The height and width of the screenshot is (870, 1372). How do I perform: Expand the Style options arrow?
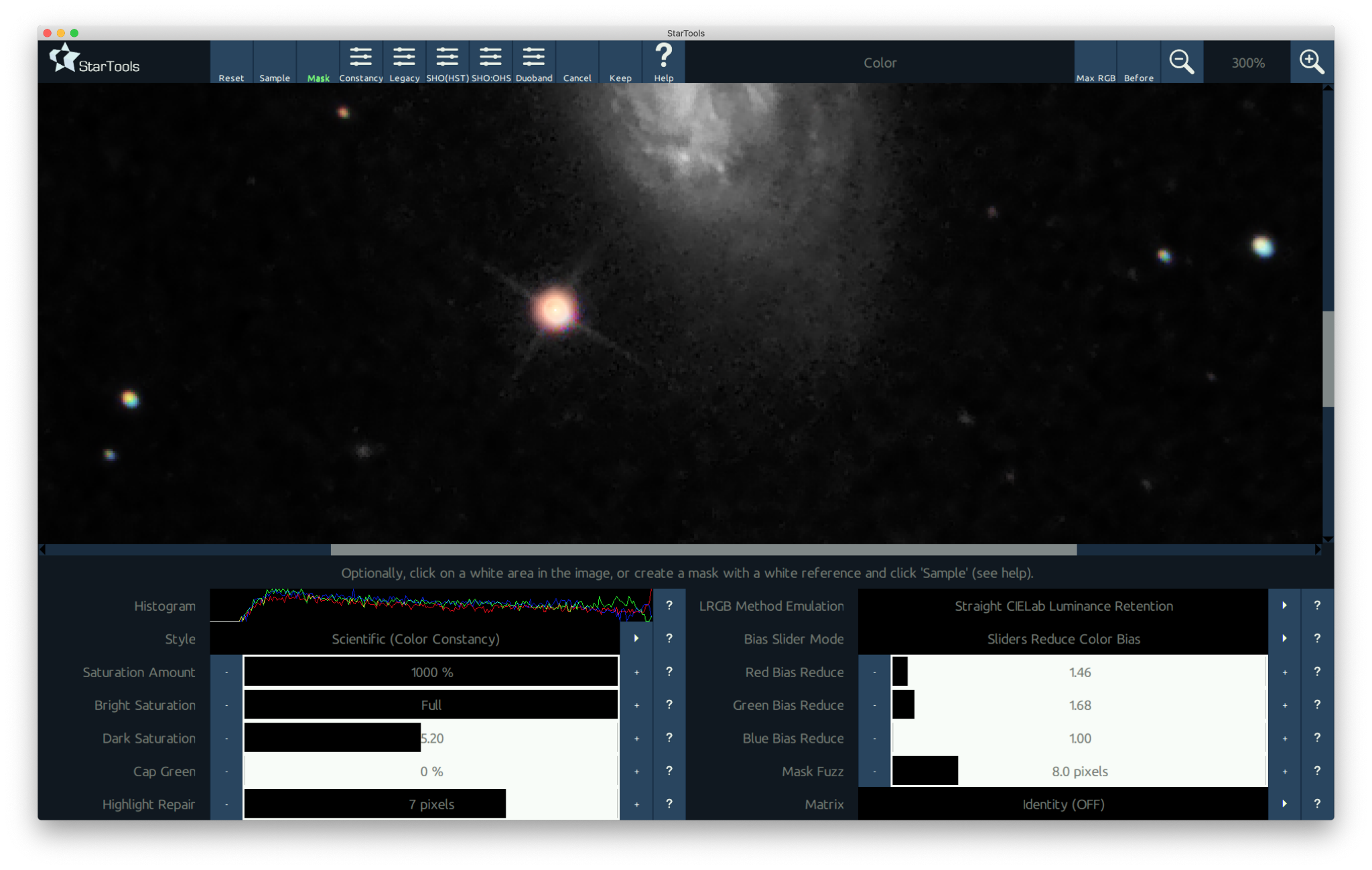pos(636,638)
